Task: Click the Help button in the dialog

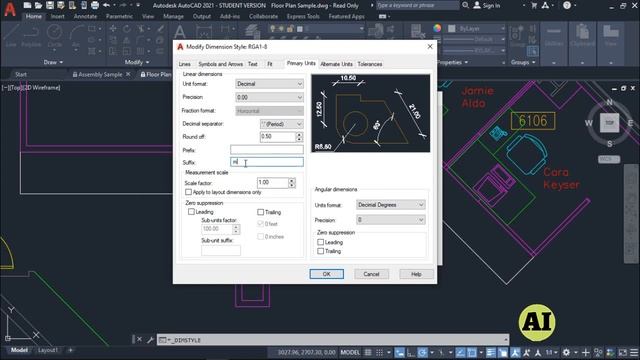Action: click(x=416, y=274)
